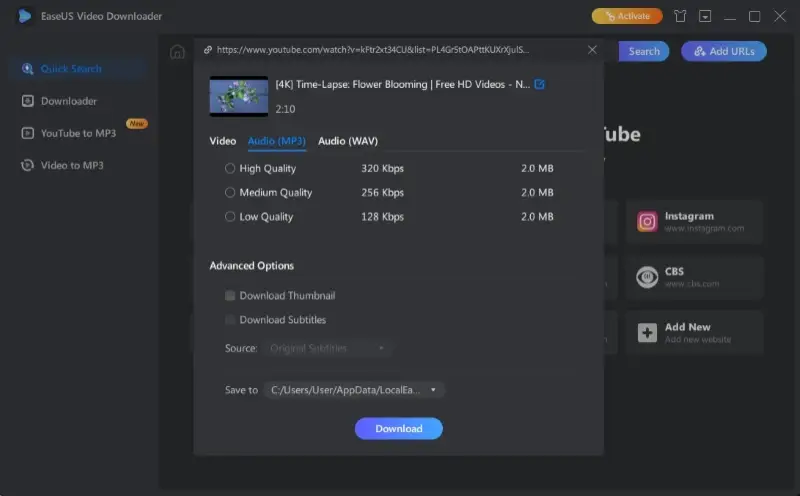Click the '2.0 MB' size on Low Quality row
Screen dimensions: 800x496
point(537,216)
